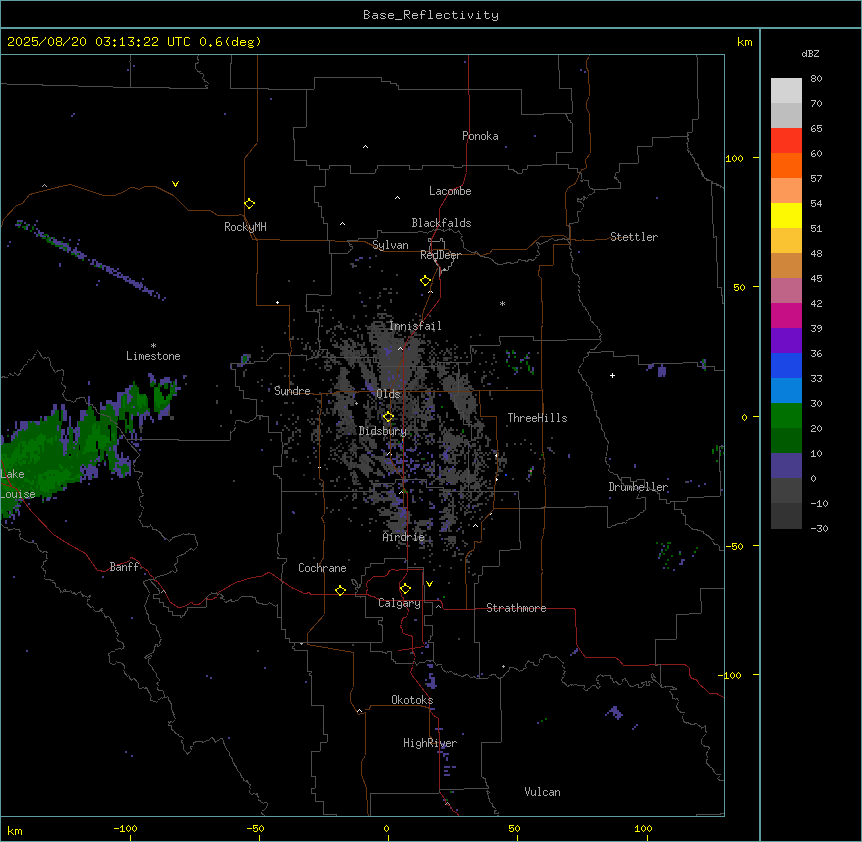Click the Olds city label

(x=388, y=394)
